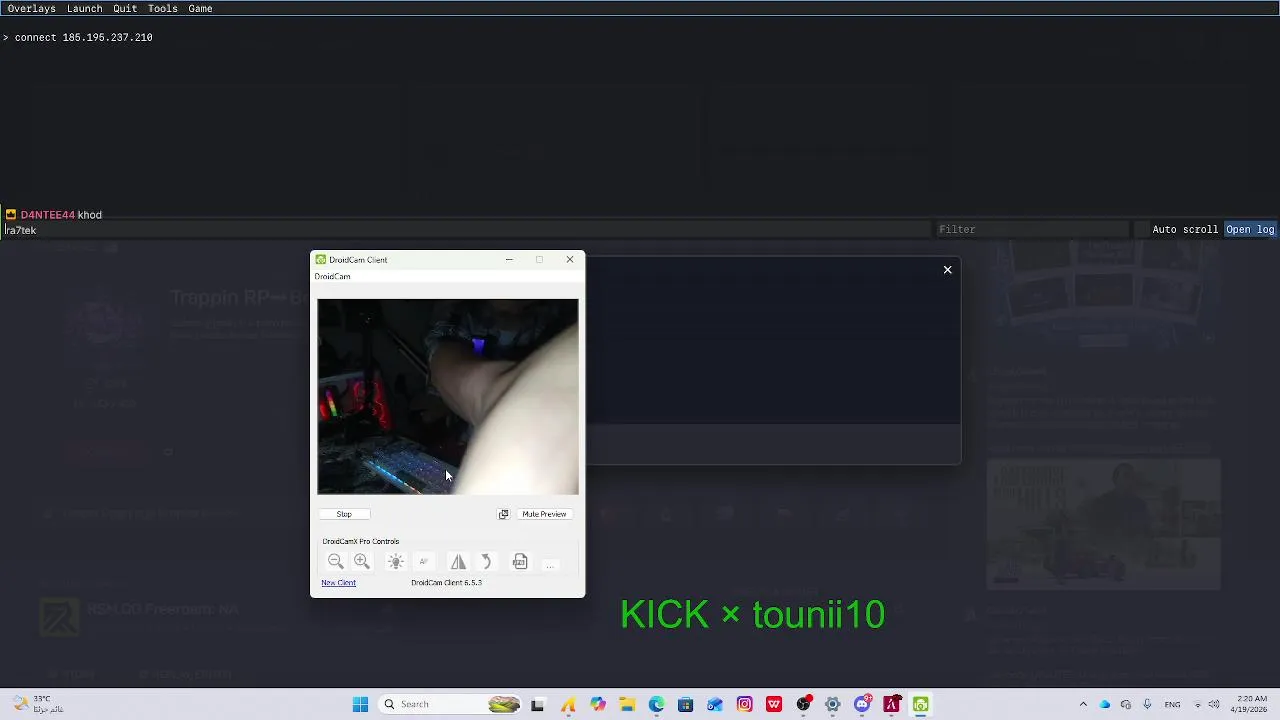This screenshot has height=720, width=1280.
Task: Click the console command input line
Action: pos(467,230)
